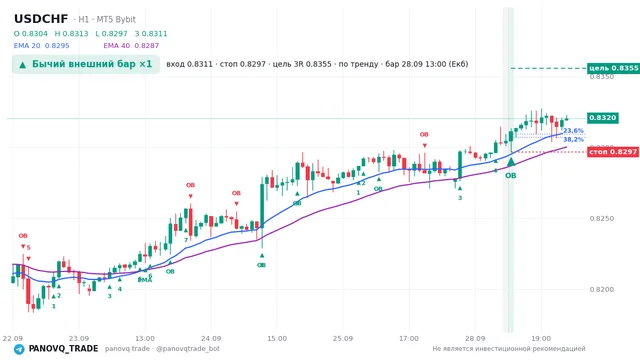
Task: Select the high value H 0.8313
Action: pyautogui.click(x=71, y=34)
